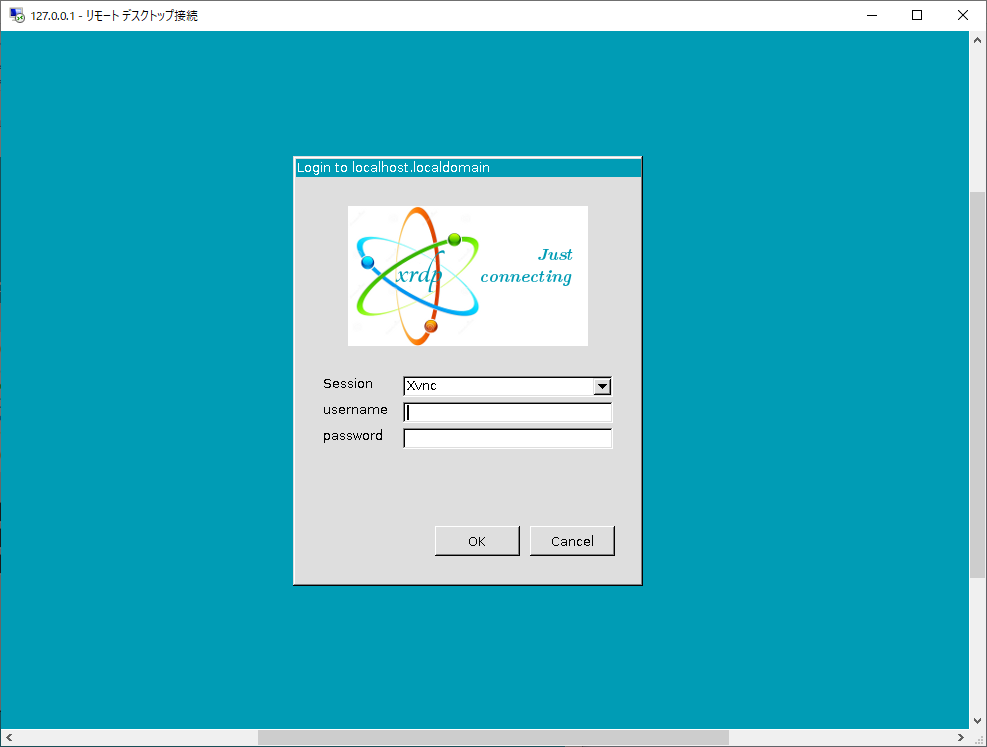Focus the password input field

click(x=507, y=438)
